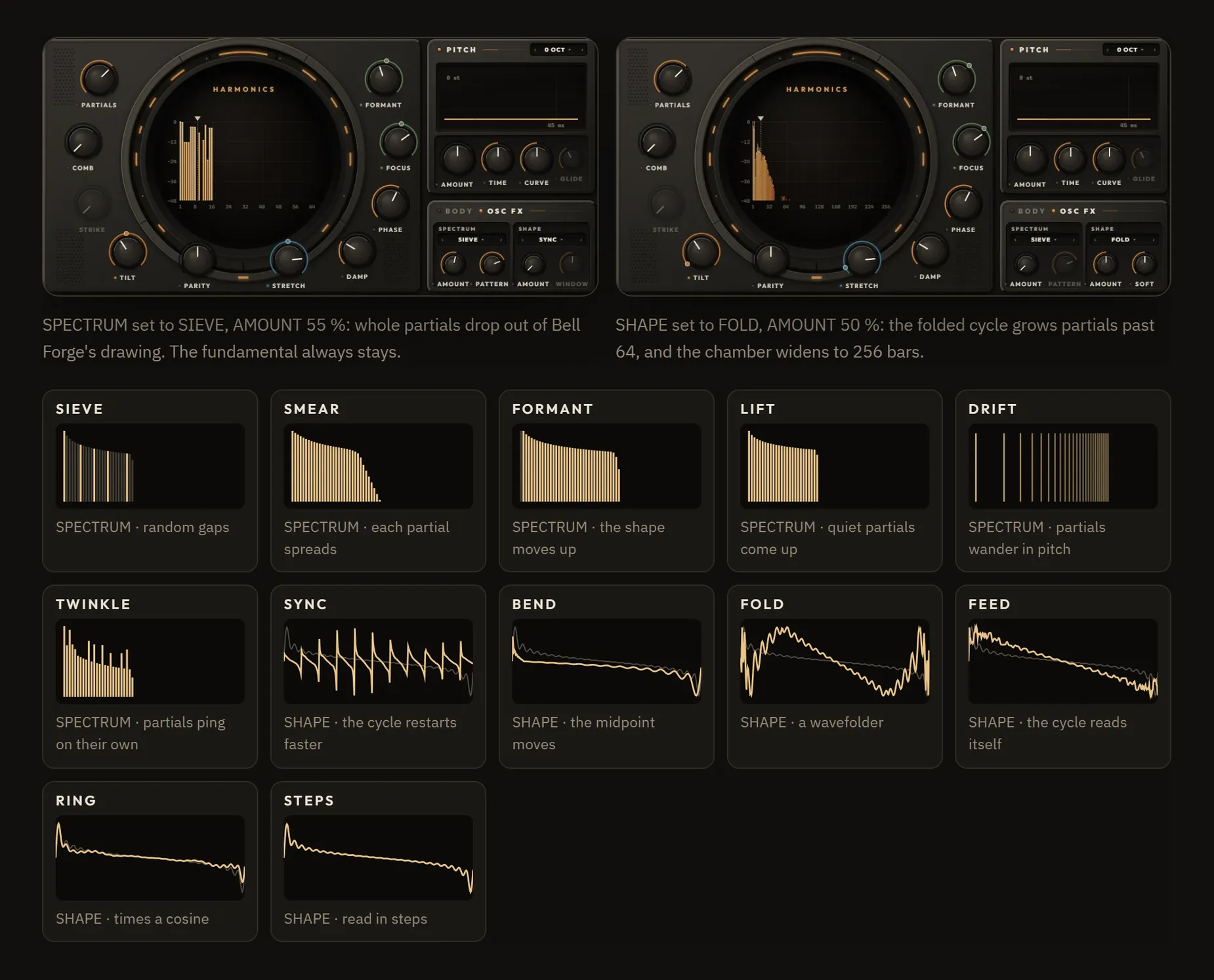This screenshot has width=1214, height=980.
Task: Open the SIEVE spectrum dropdown in left synth
Action: pos(471,240)
